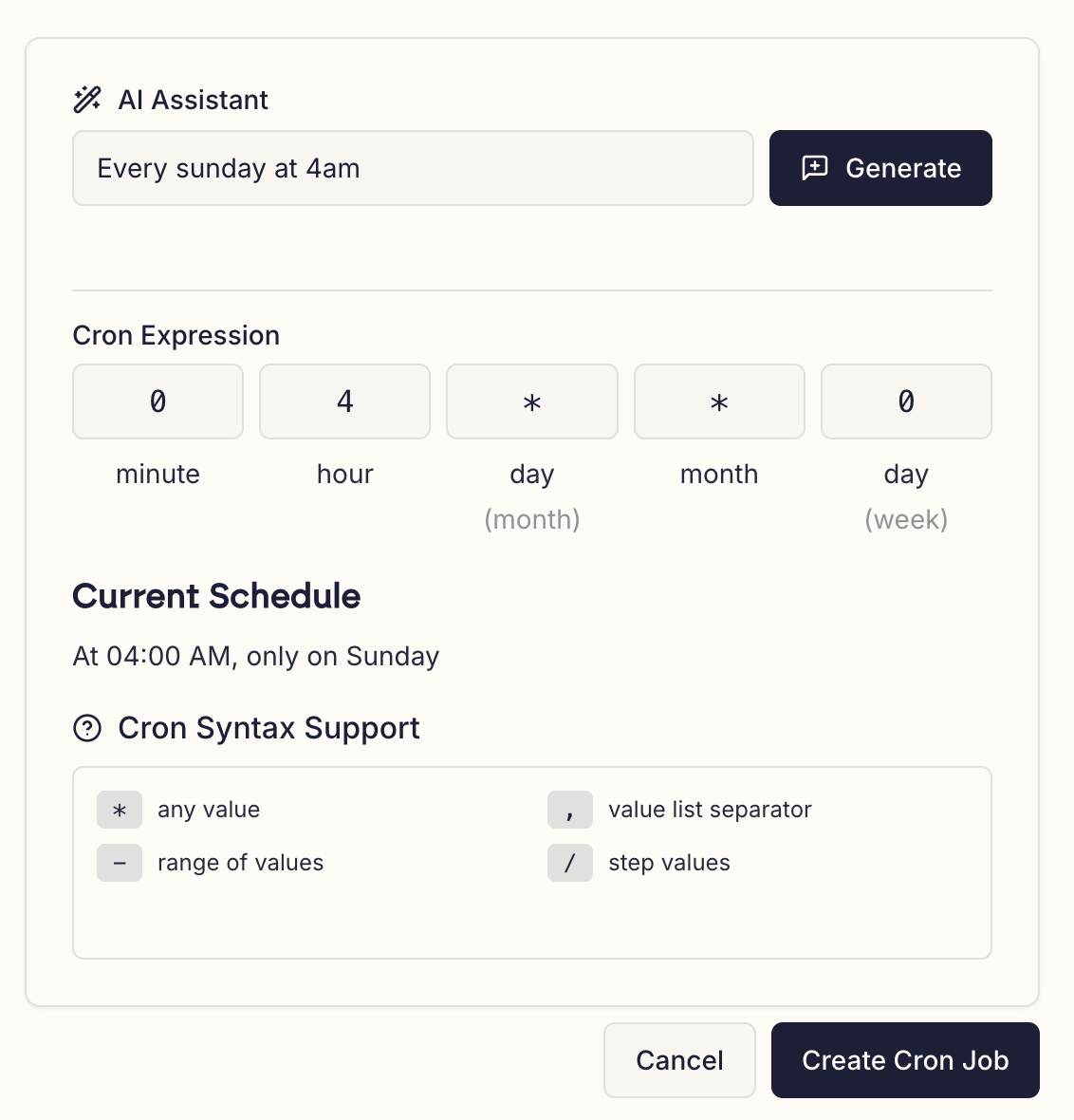Click the comma list separator syntax key
This screenshot has height=1120, width=1074.
point(570,810)
